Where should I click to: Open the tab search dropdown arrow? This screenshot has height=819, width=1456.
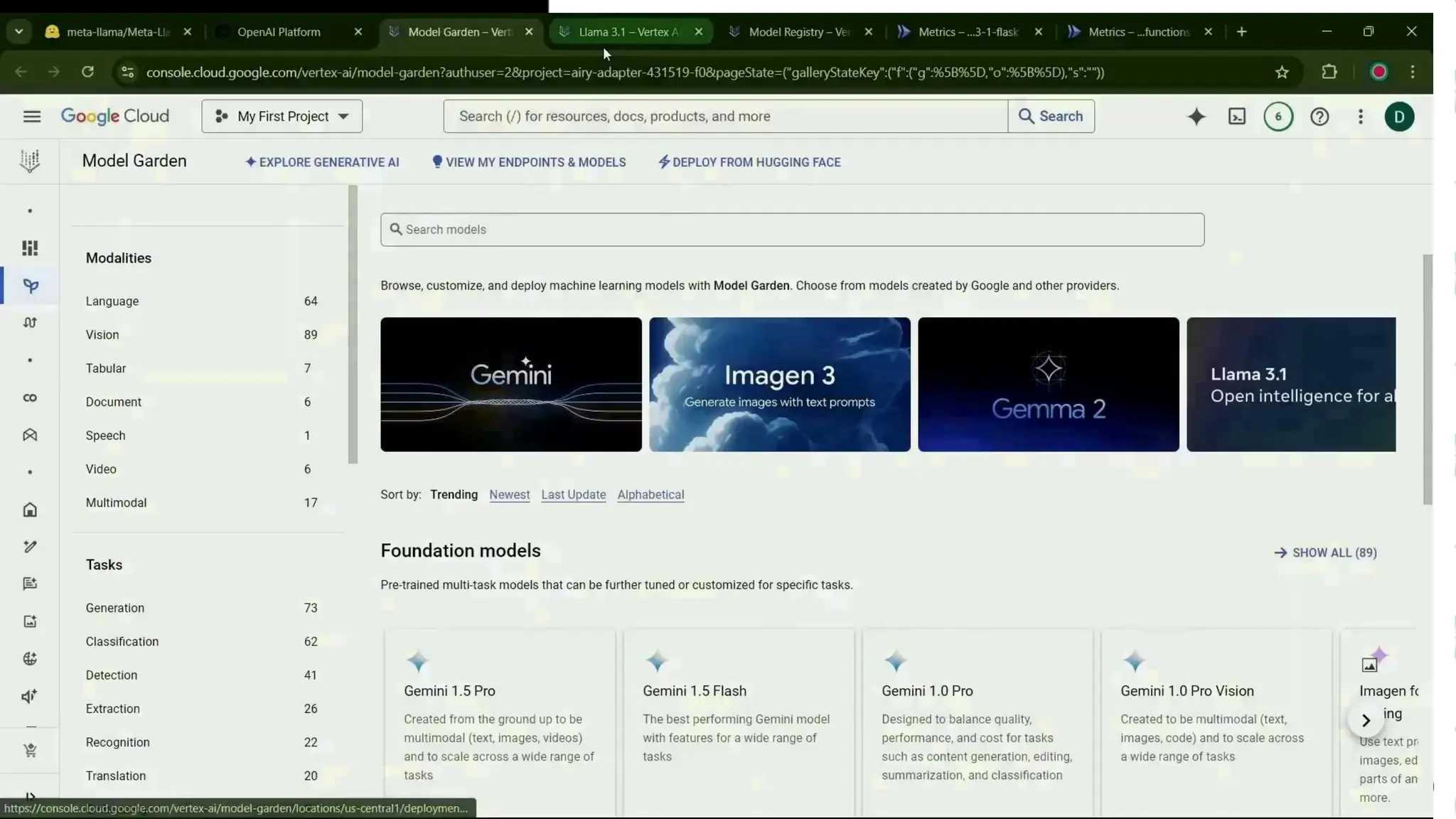pos(19,31)
